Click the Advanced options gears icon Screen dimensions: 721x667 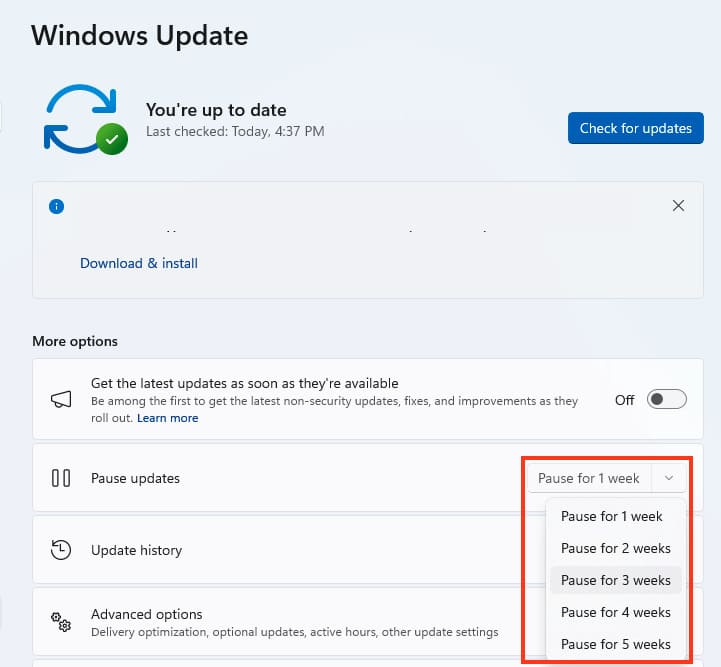(x=61, y=622)
